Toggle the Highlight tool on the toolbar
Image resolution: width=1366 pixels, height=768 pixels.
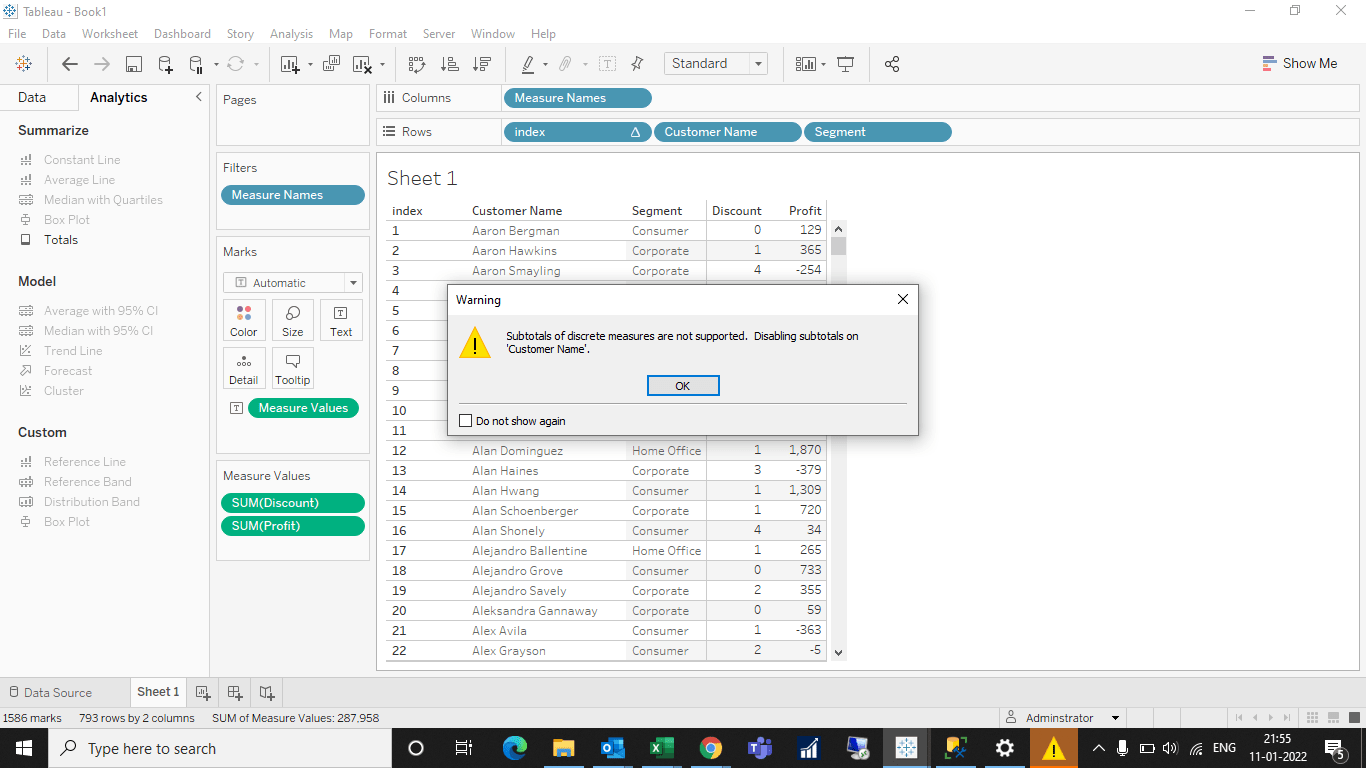[x=529, y=63]
